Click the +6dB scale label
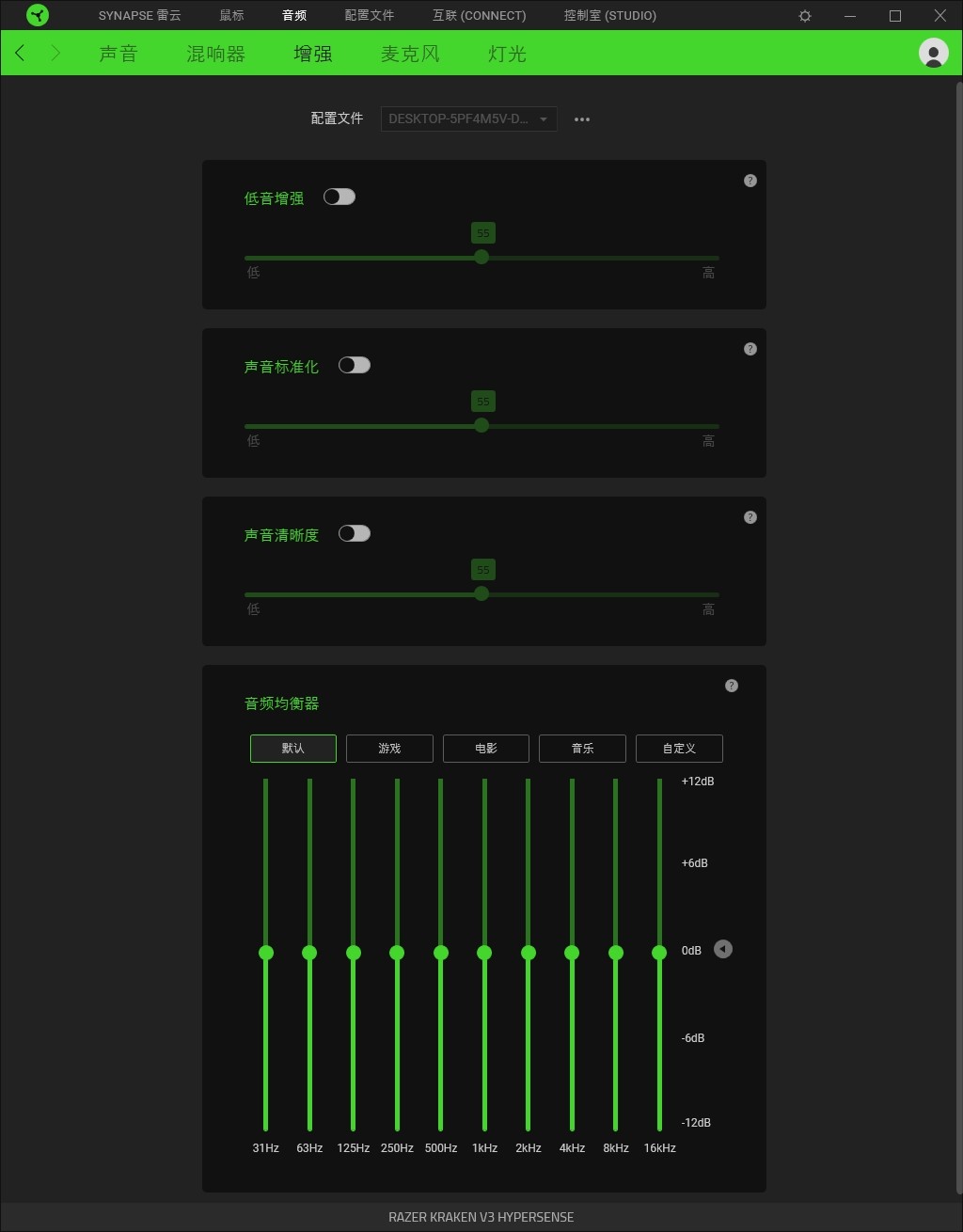Viewport: 963px width, 1232px height. [694, 863]
